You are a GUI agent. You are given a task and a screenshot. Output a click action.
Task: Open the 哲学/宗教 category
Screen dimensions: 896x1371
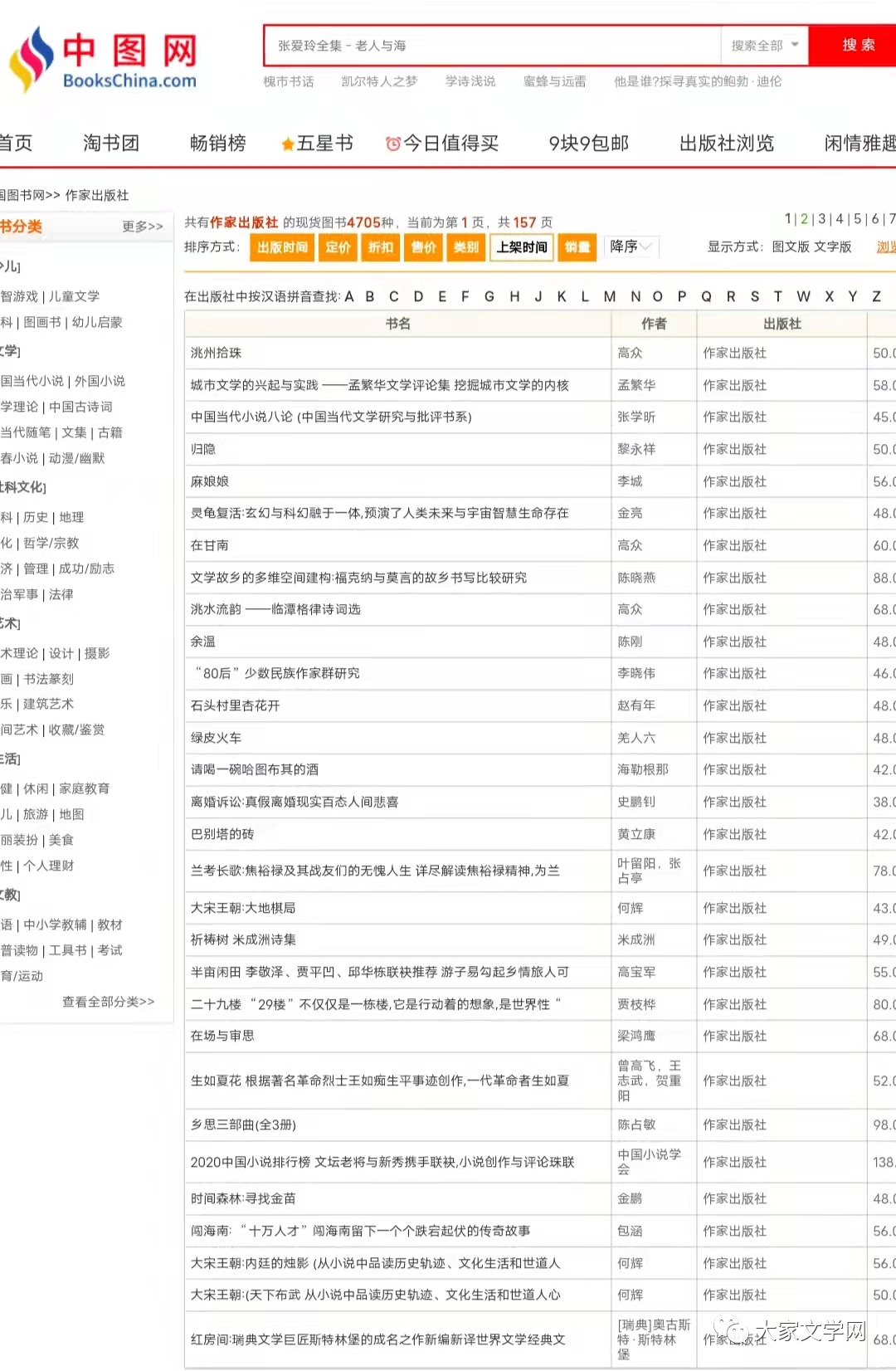51,543
